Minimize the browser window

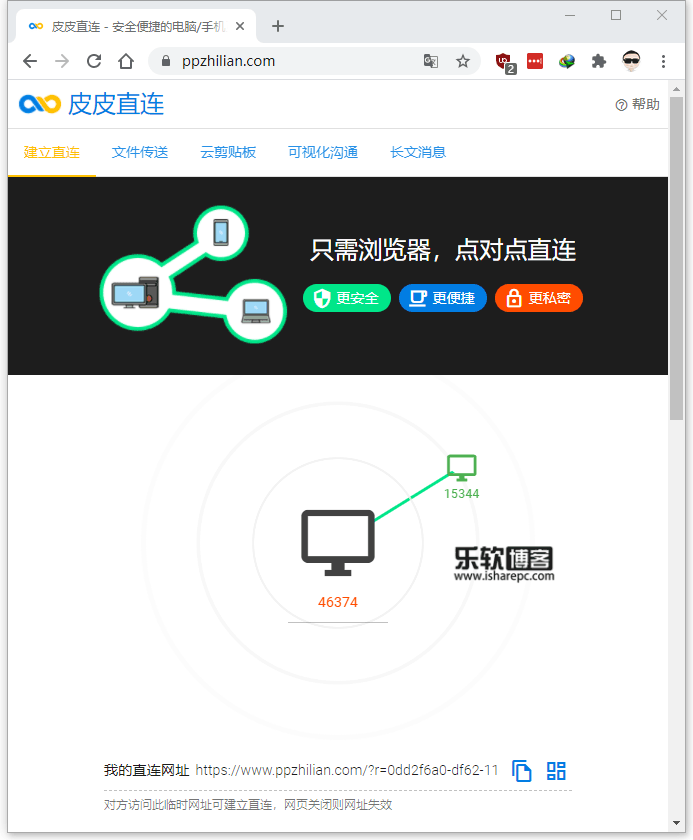click(570, 16)
